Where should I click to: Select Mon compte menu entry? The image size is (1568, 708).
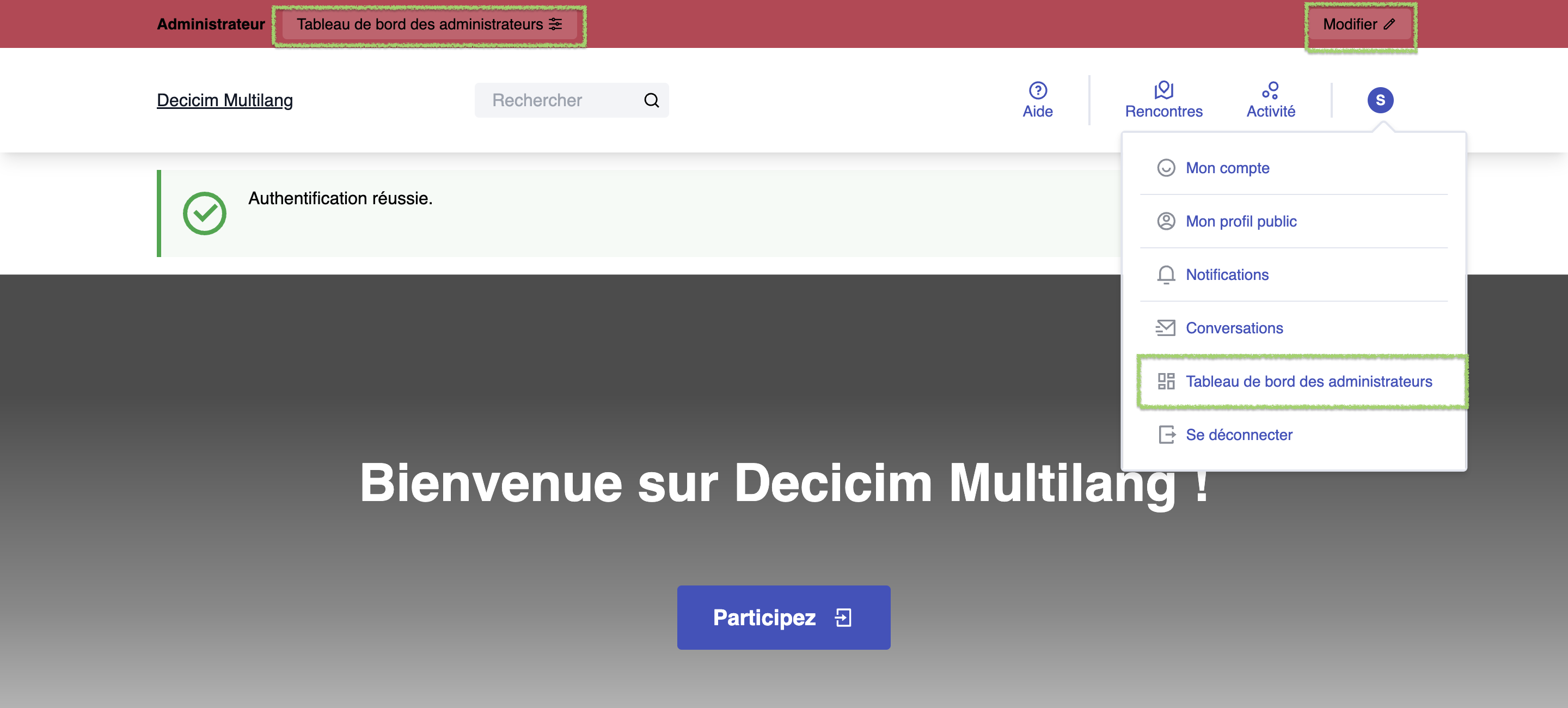pos(1227,168)
